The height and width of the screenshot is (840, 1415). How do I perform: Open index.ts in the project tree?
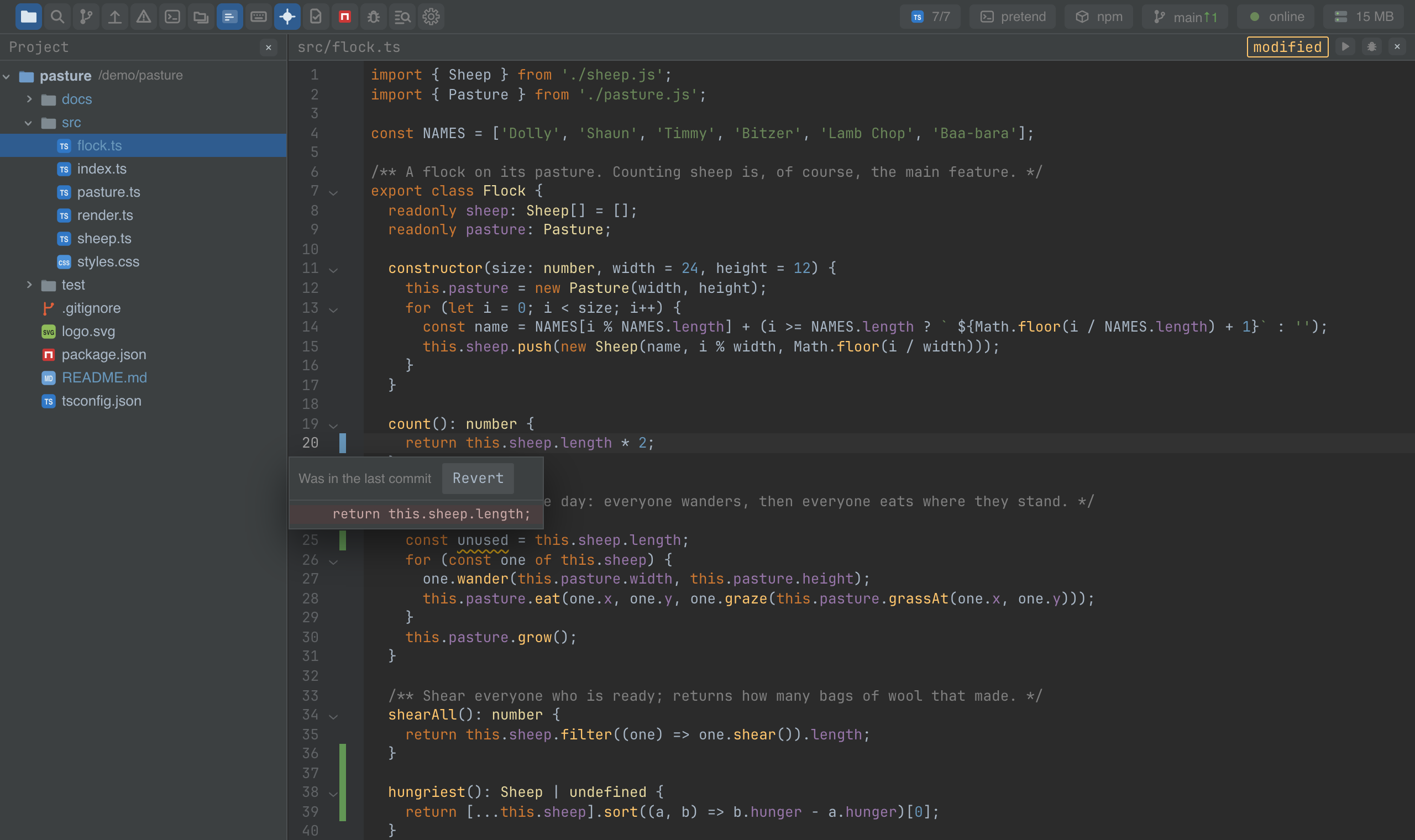(x=143, y=169)
